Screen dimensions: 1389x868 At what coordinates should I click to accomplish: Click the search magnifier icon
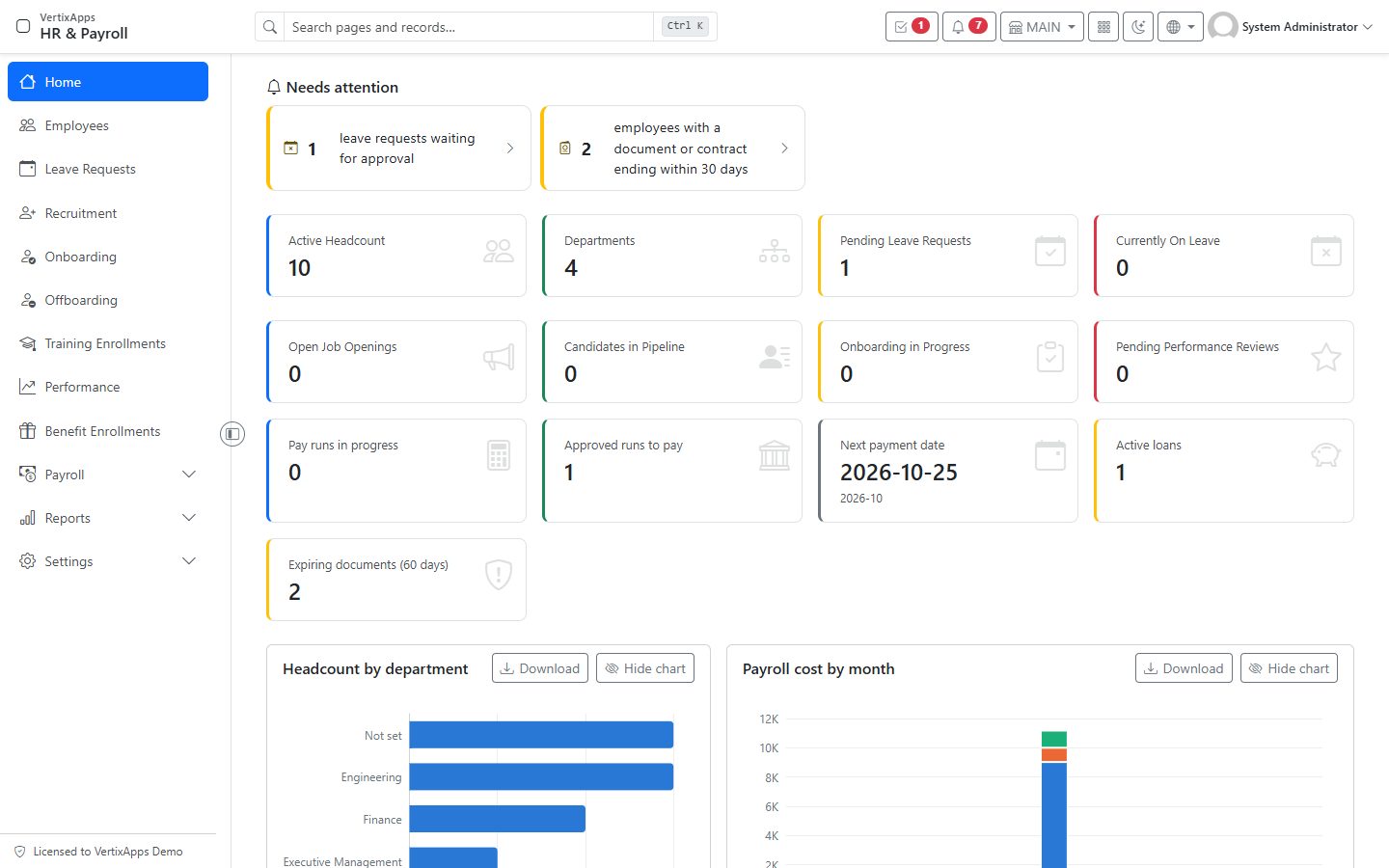(x=270, y=27)
